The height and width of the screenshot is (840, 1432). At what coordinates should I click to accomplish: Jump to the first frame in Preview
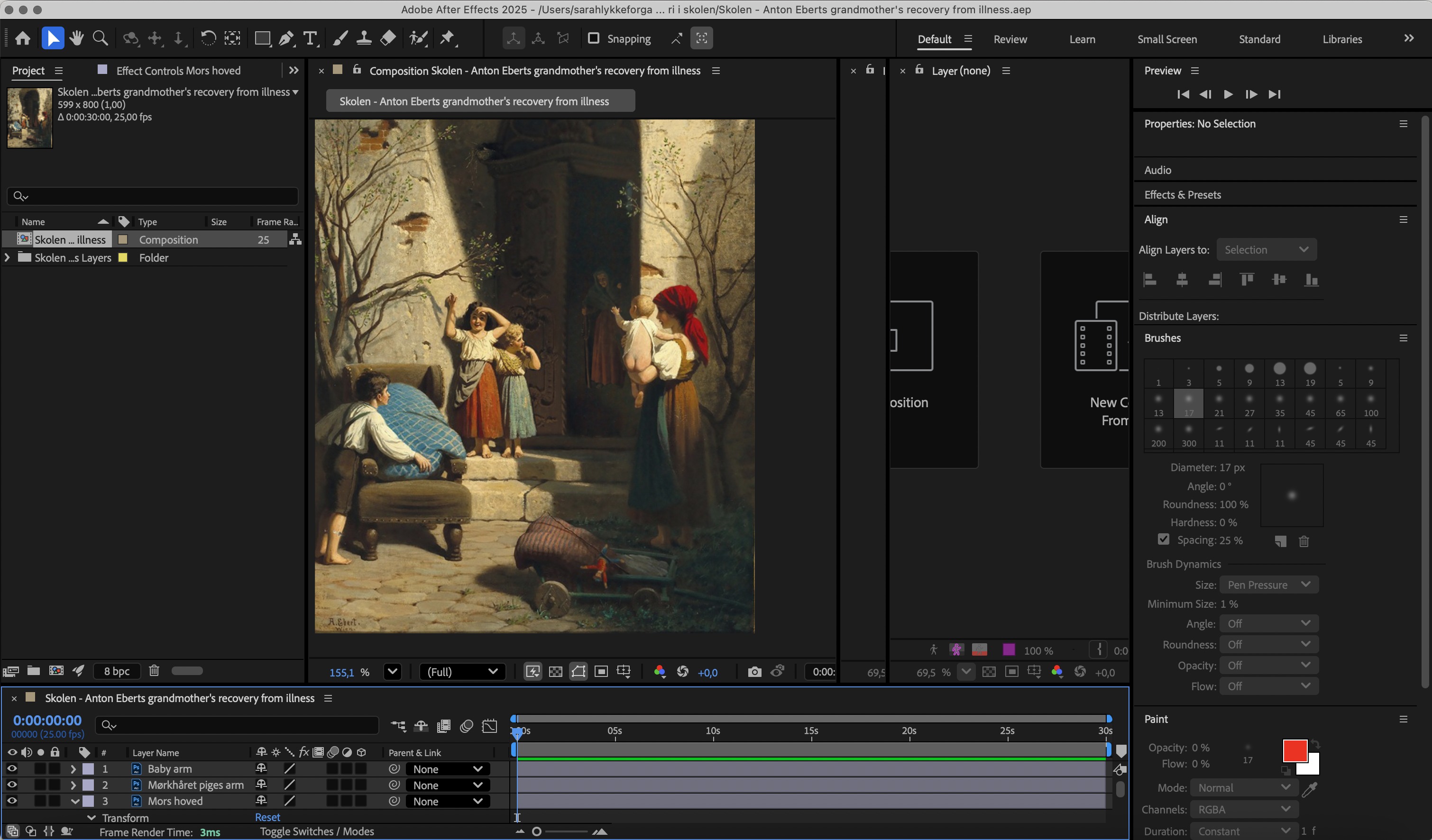coord(1183,94)
